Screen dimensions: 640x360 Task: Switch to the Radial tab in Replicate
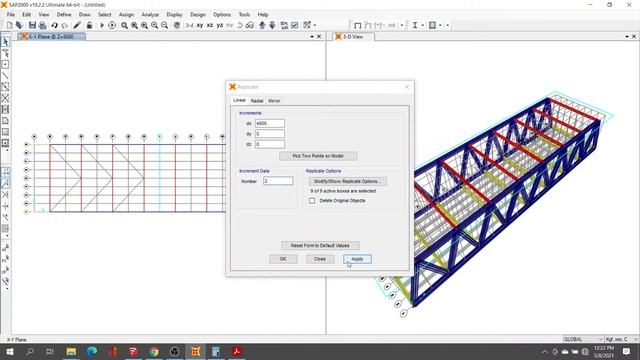pos(257,101)
